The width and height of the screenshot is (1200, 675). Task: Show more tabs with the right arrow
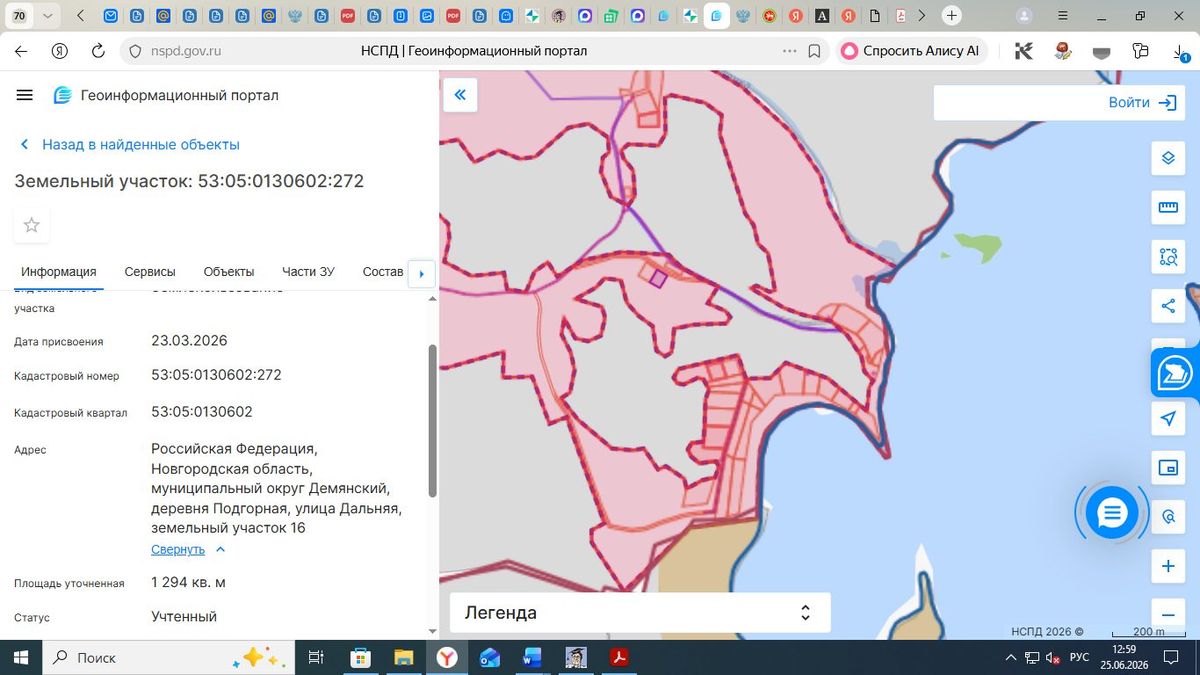pyautogui.click(x=422, y=273)
